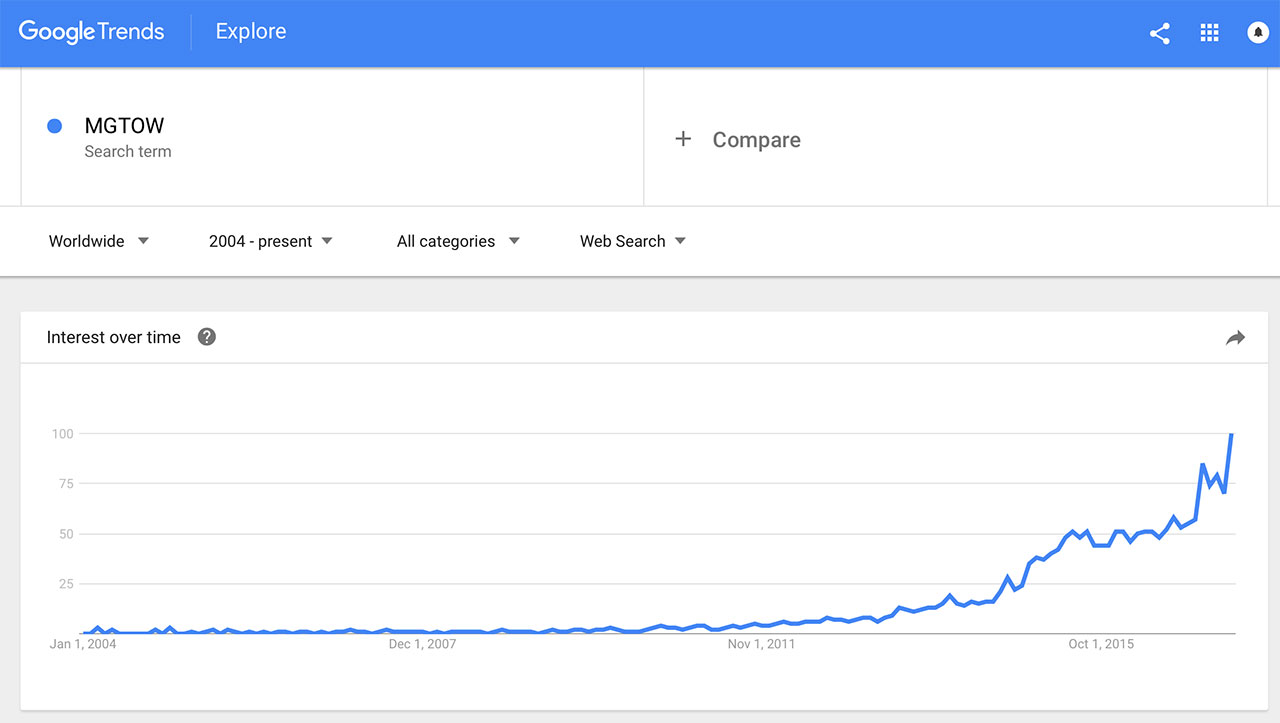Click the Nov 1, 2011 axis label
This screenshot has height=723, width=1280.
[x=761, y=644]
